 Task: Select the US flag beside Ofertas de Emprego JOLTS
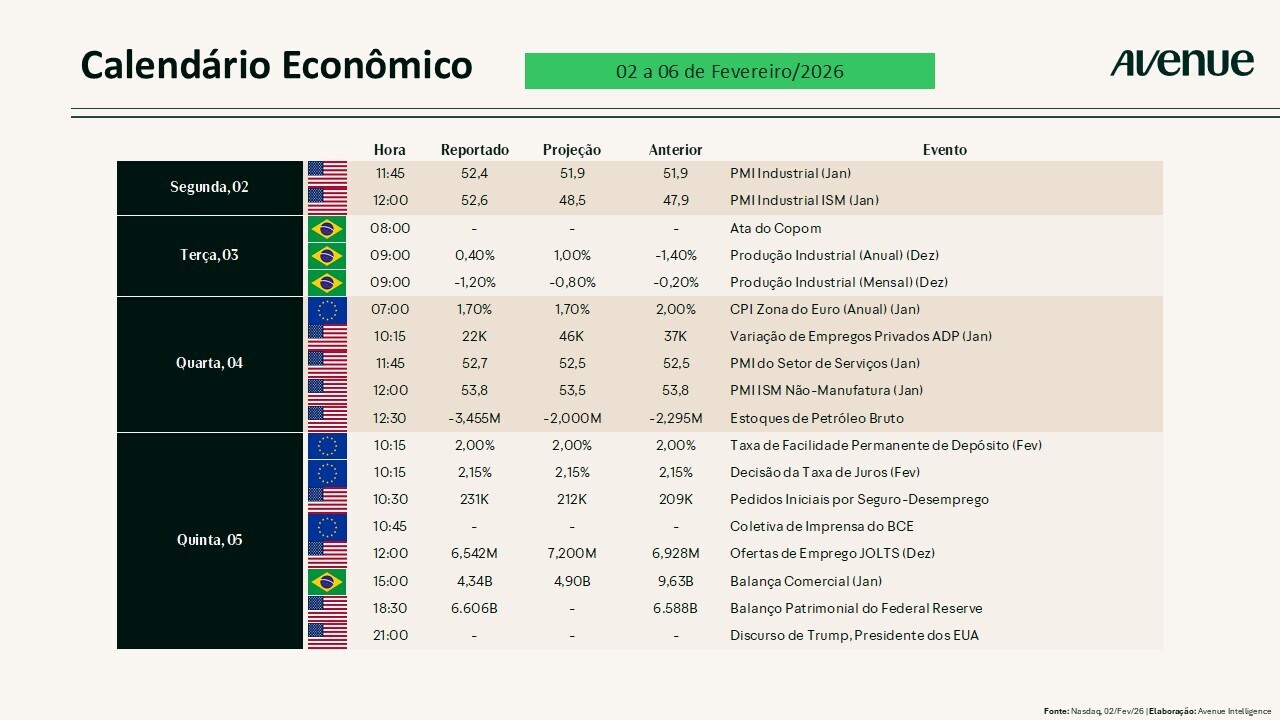click(x=327, y=553)
